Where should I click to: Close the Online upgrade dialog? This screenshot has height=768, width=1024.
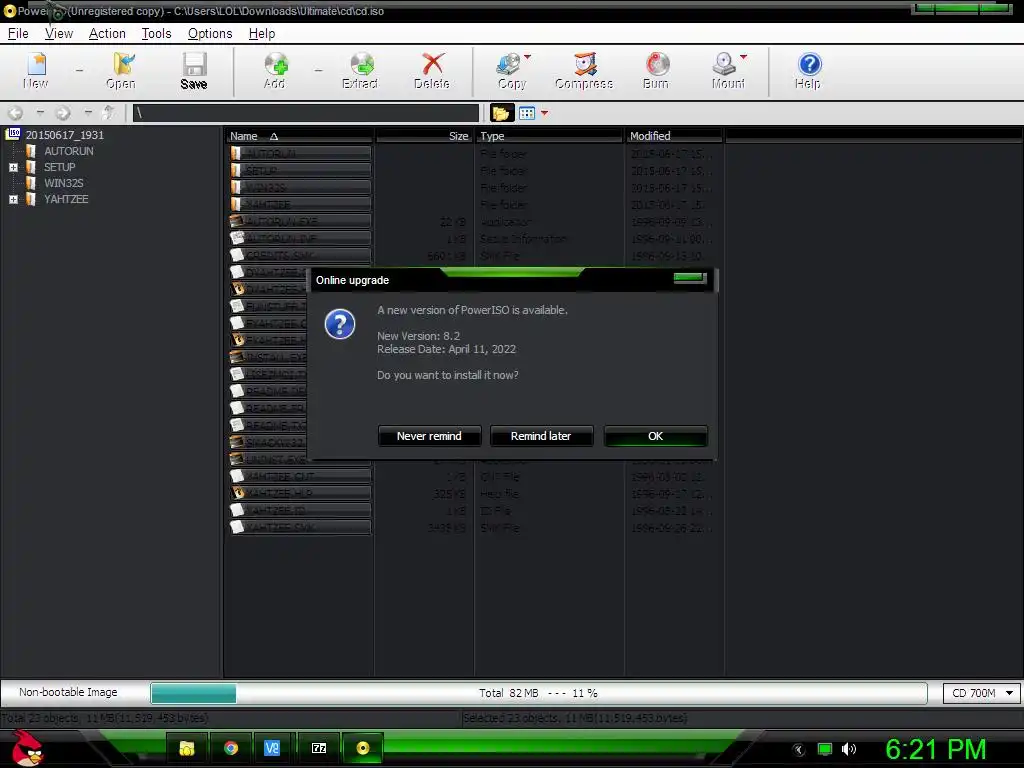pyautogui.click(x=690, y=278)
